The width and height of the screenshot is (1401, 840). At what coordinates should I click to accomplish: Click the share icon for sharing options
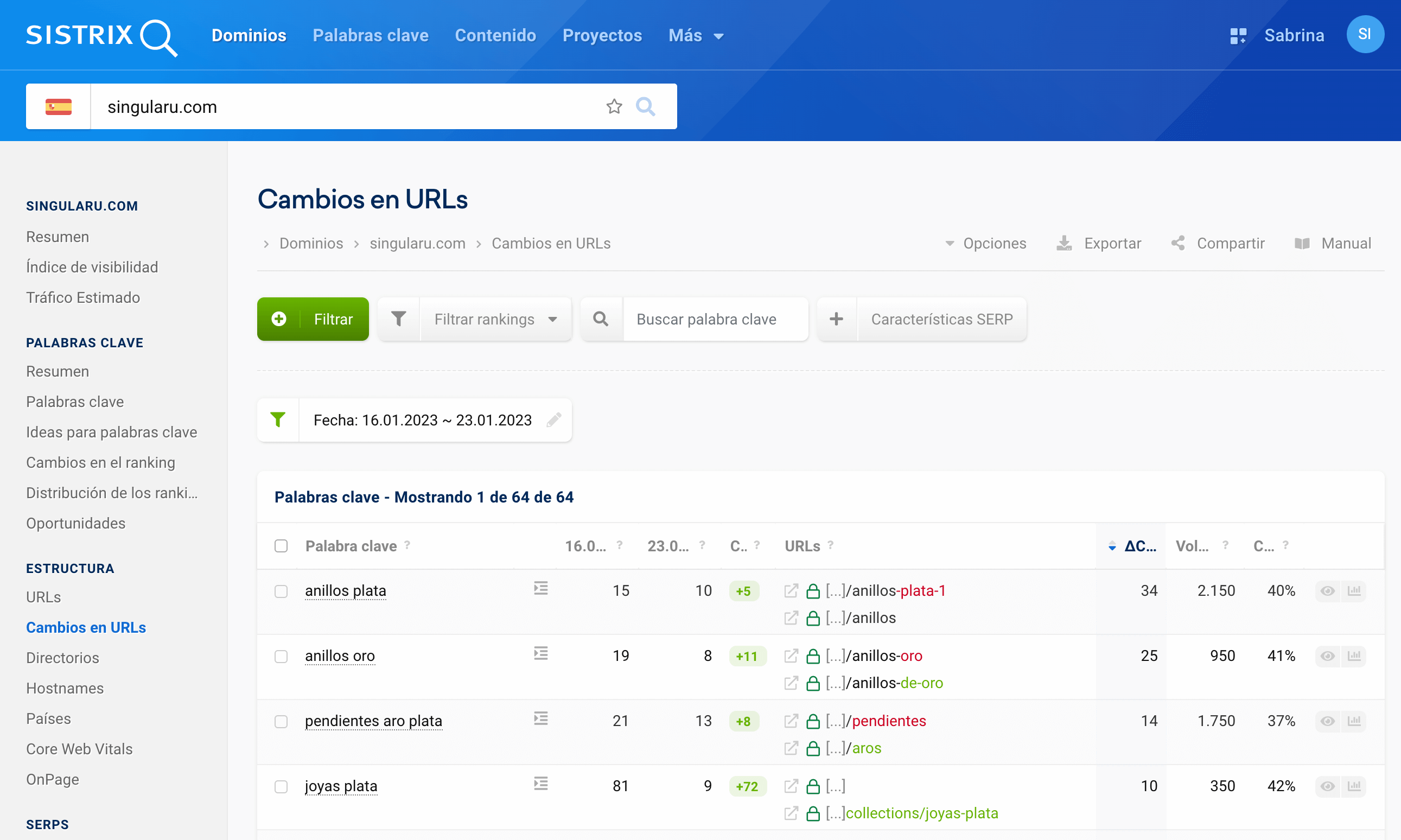(1177, 243)
